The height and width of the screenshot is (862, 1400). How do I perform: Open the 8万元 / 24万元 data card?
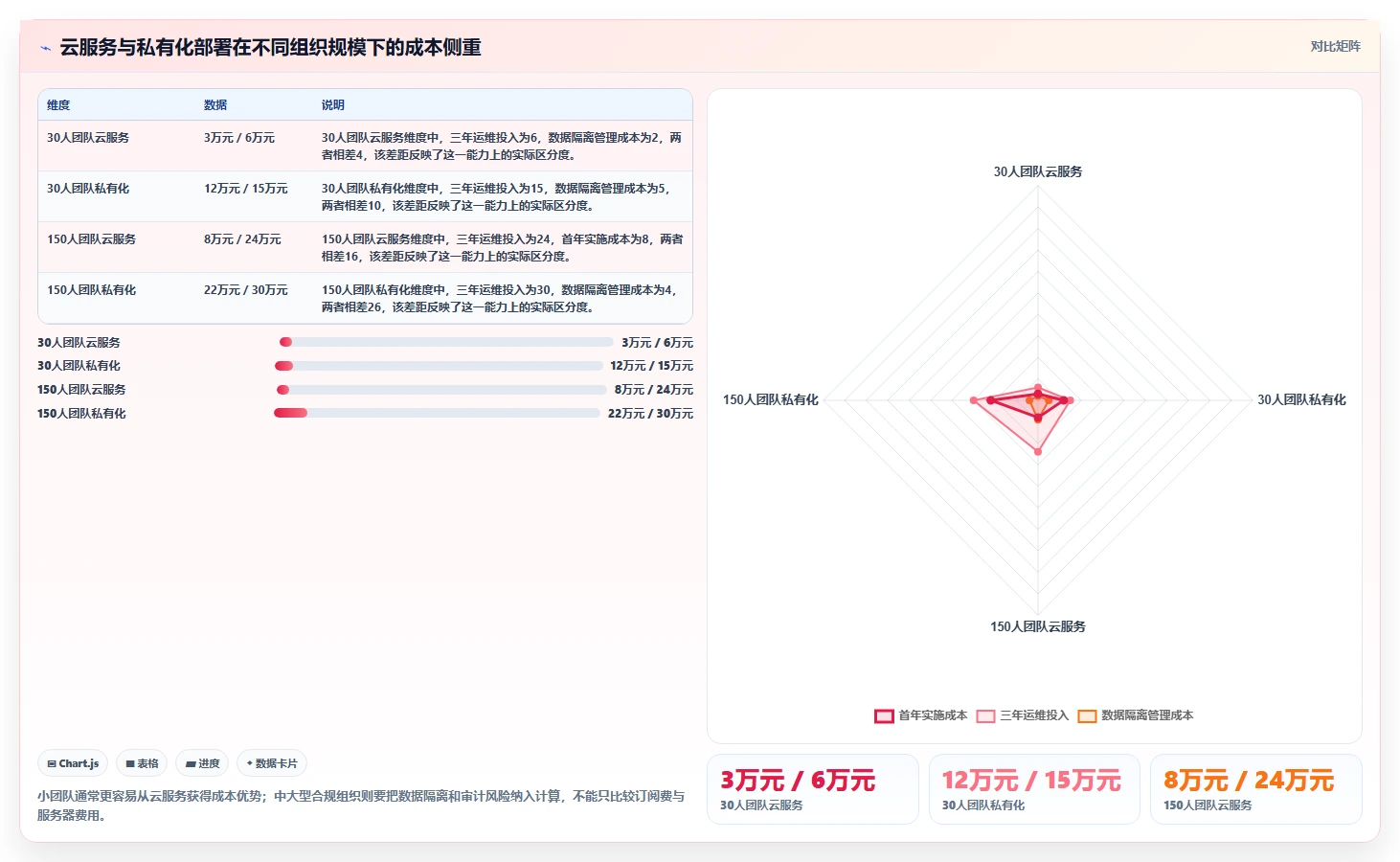click(x=1256, y=789)
